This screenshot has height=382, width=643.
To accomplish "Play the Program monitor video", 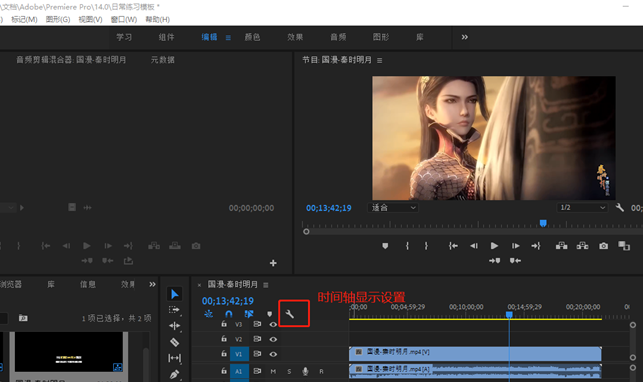I will pos(494,246).
